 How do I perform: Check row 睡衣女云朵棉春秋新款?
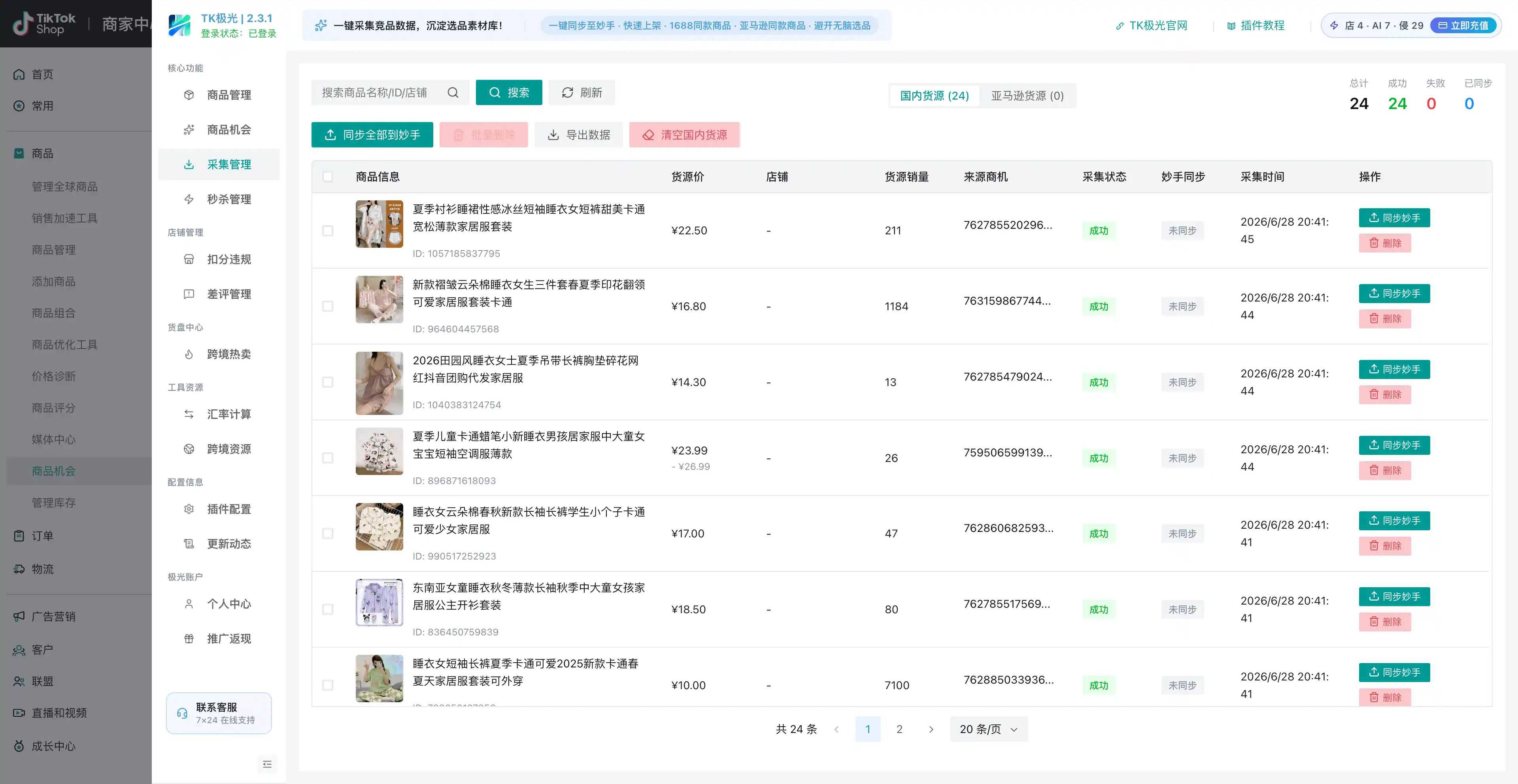point(328,533)
